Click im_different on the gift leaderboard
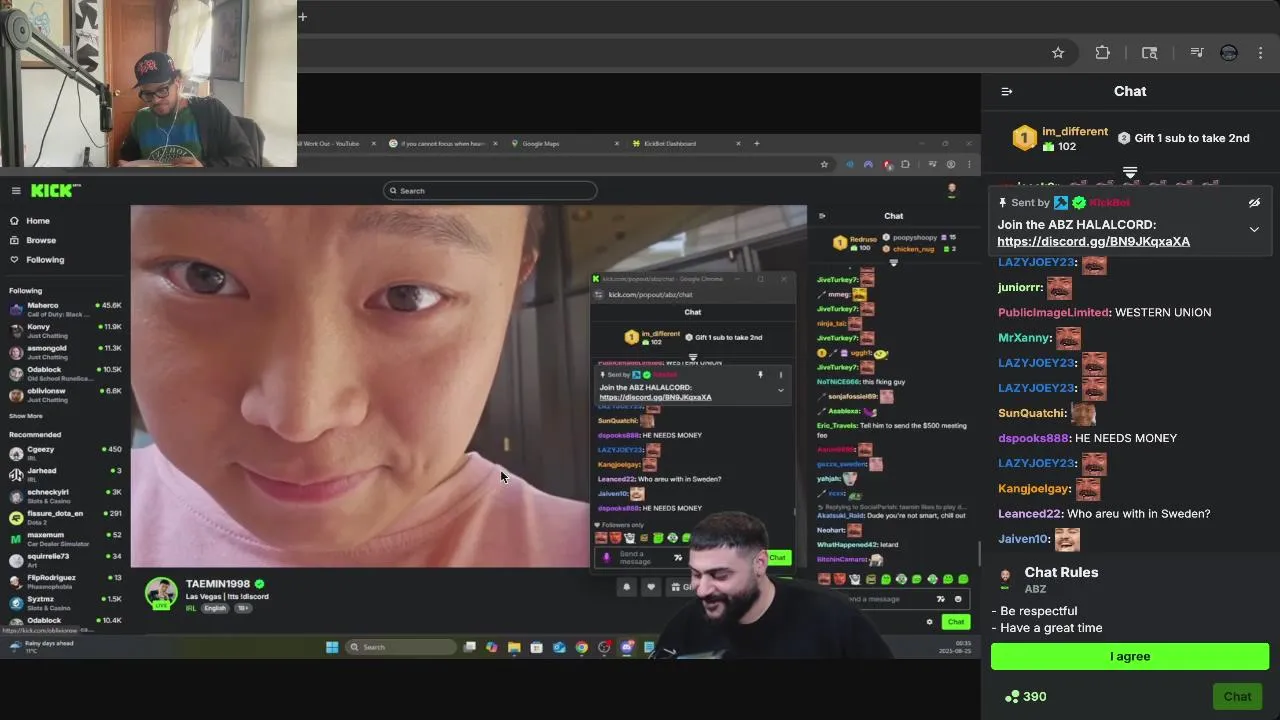This screenshot has width=1280, height=720. (1075, 131)
